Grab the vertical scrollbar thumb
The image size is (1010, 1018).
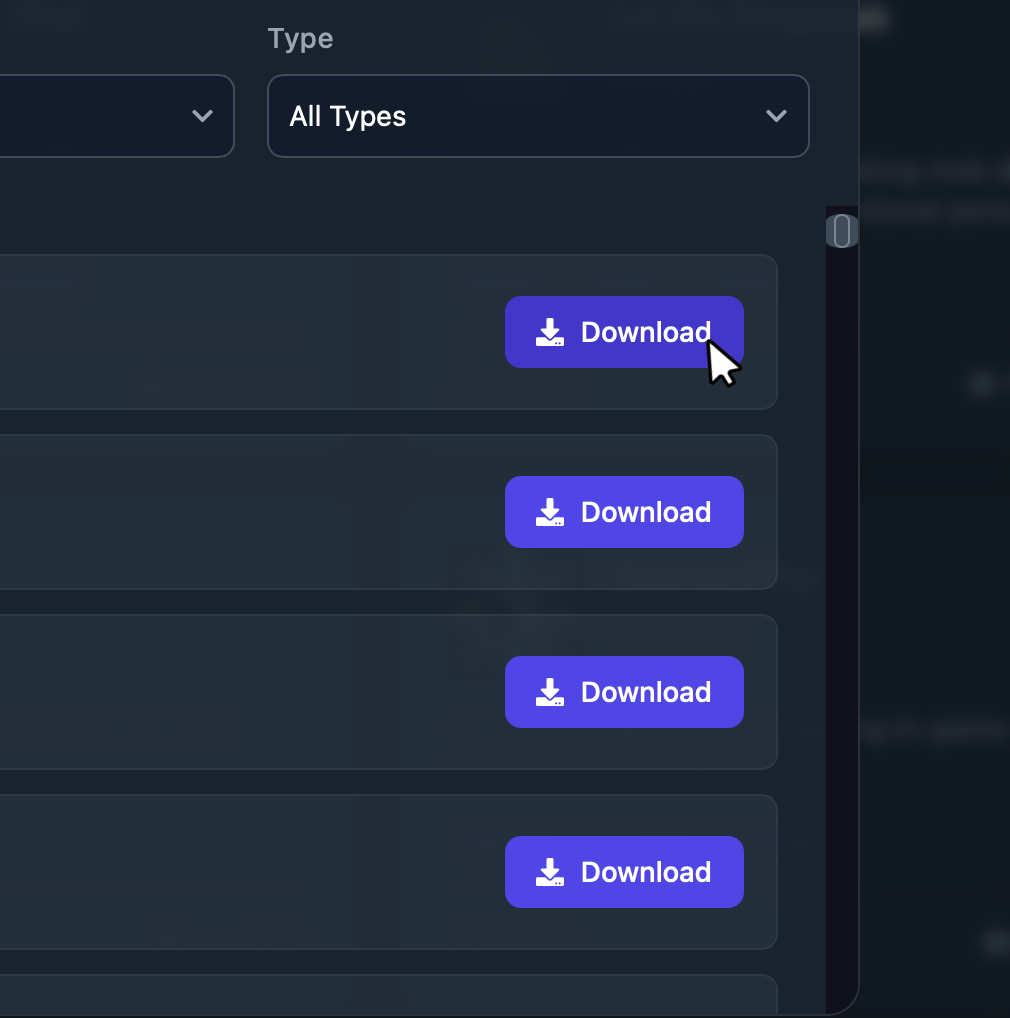[x=842, y=231]
